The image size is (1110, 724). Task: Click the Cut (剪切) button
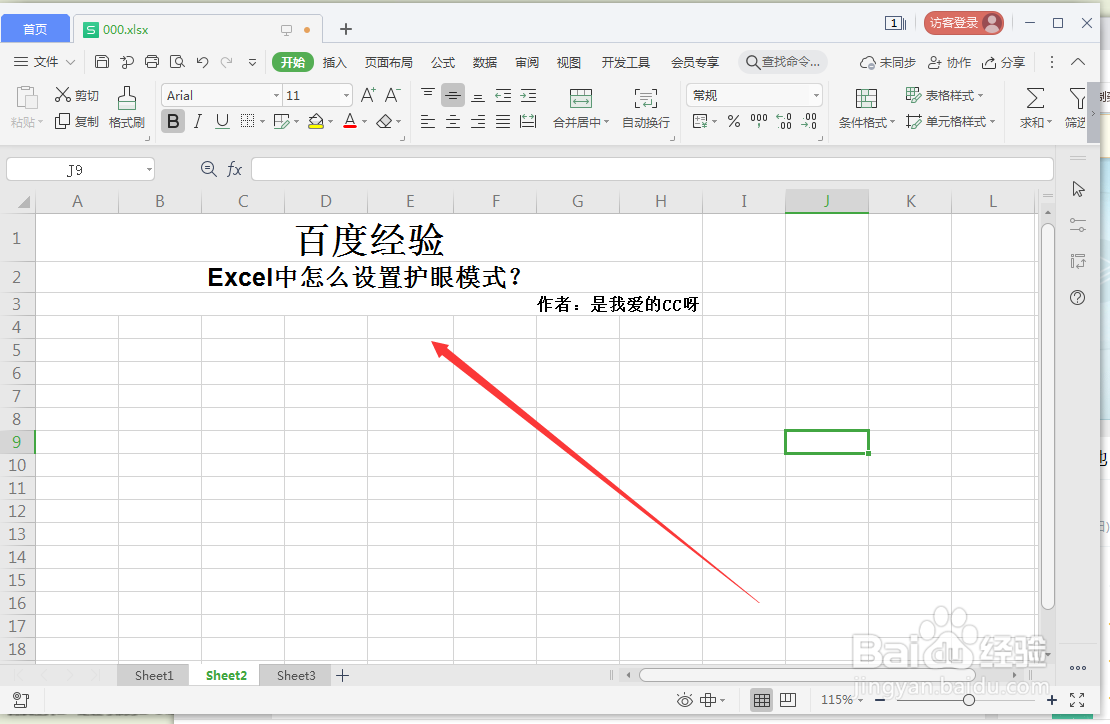click(76, 95)
